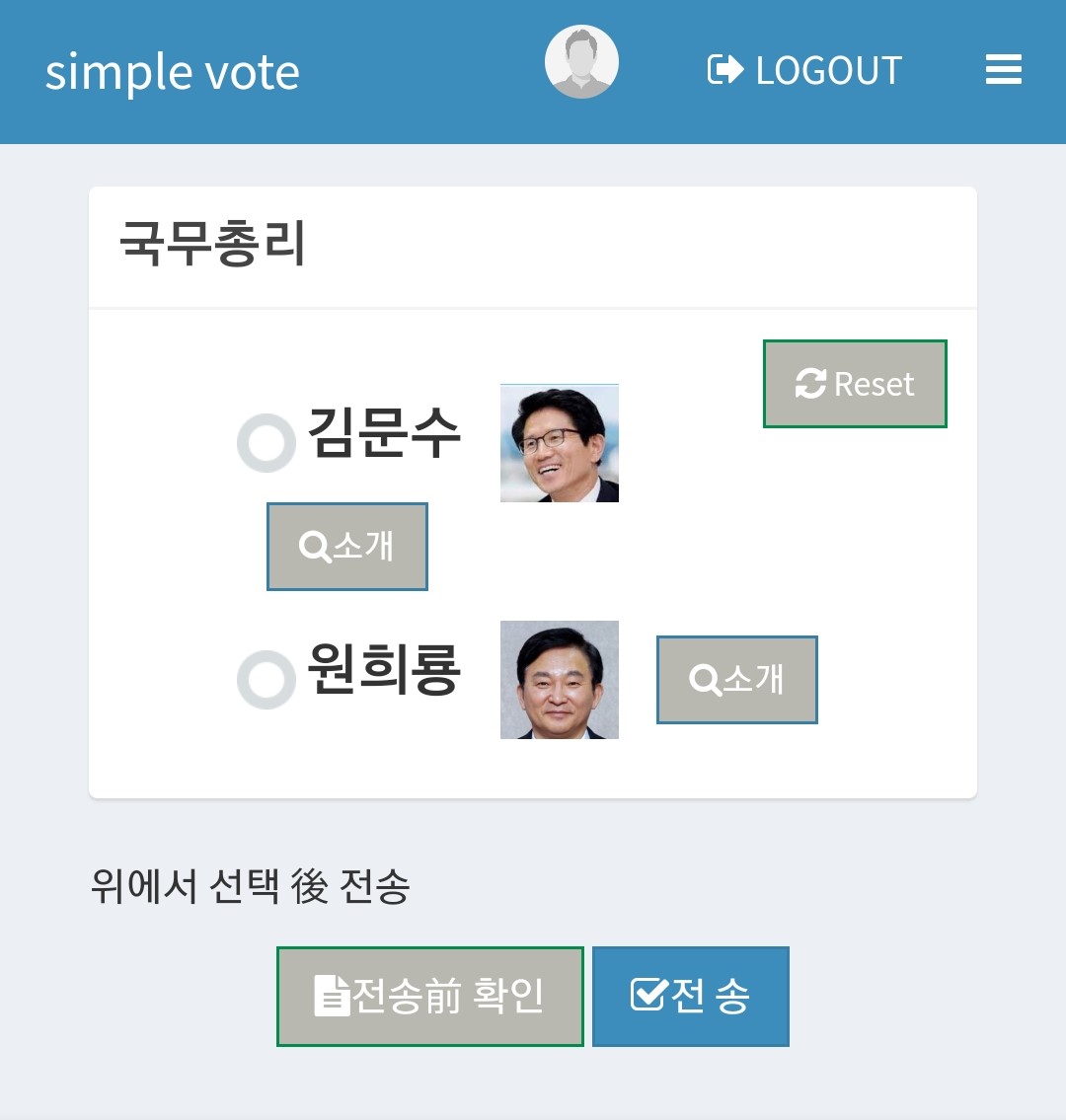
Task: Click the 원희룡 candidate name label
Action: coord(384,669)
